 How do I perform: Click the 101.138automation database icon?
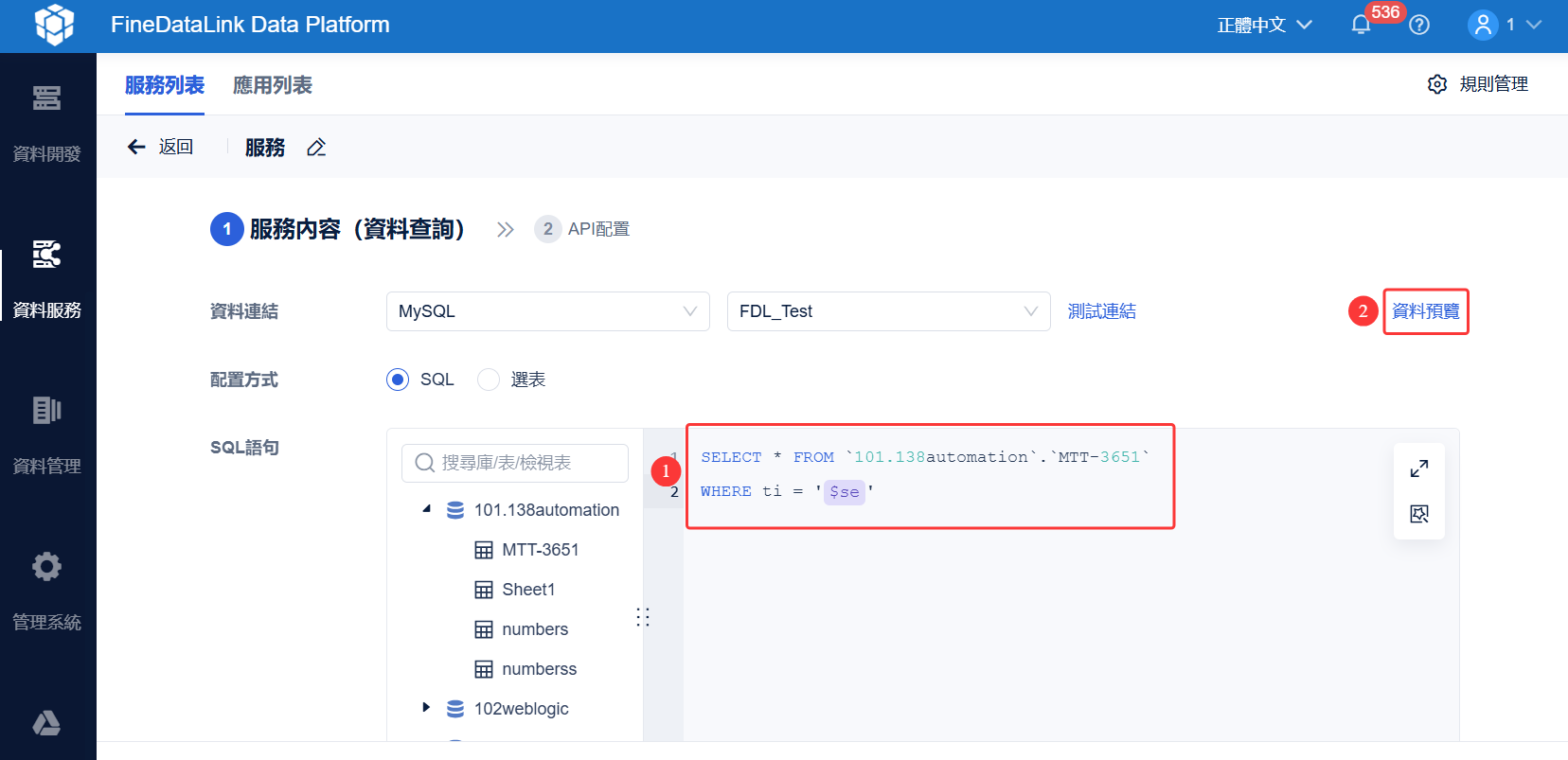tap(455, 510)
